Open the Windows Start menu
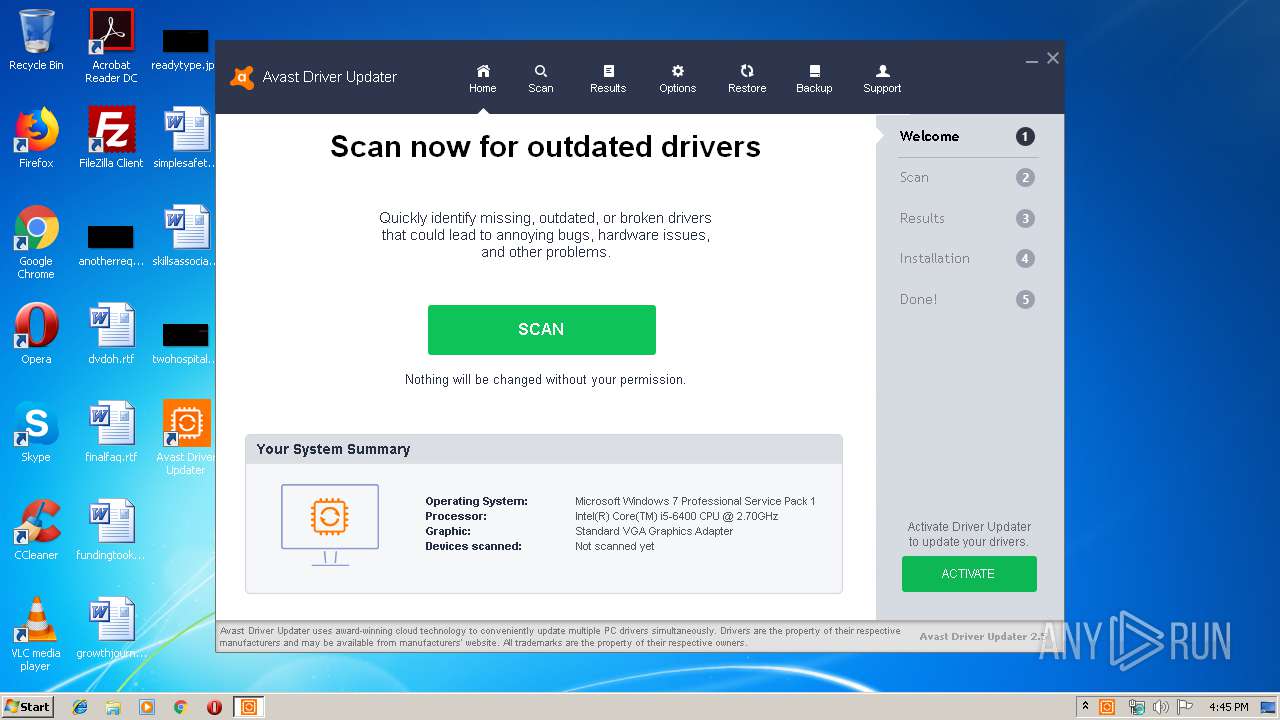 [27, 706]
